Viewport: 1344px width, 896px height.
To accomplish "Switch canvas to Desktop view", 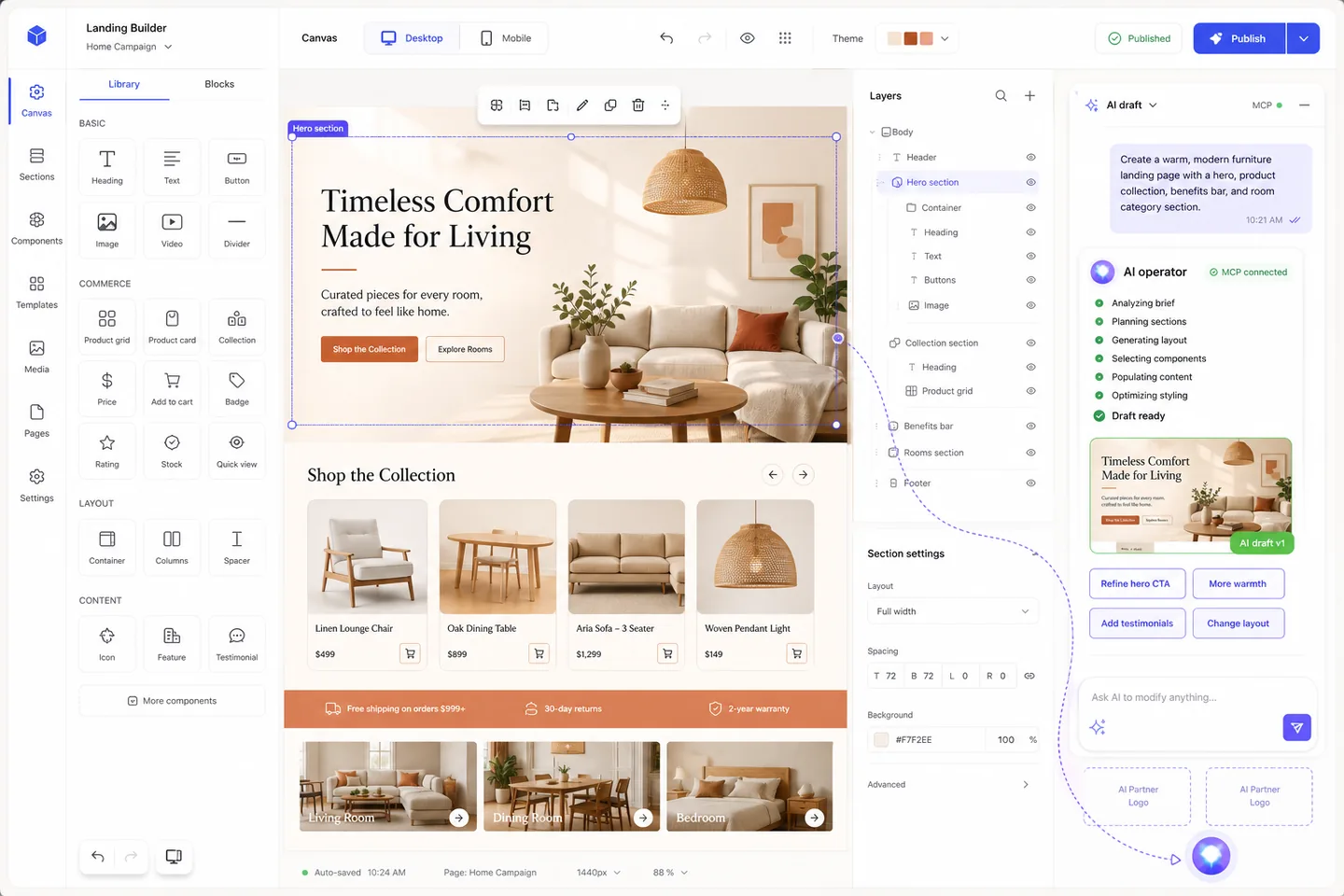I will point(412,38).
